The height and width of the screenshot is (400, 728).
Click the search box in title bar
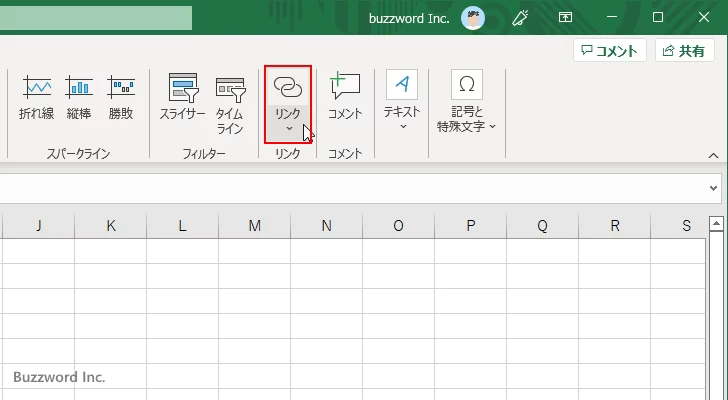96,18
